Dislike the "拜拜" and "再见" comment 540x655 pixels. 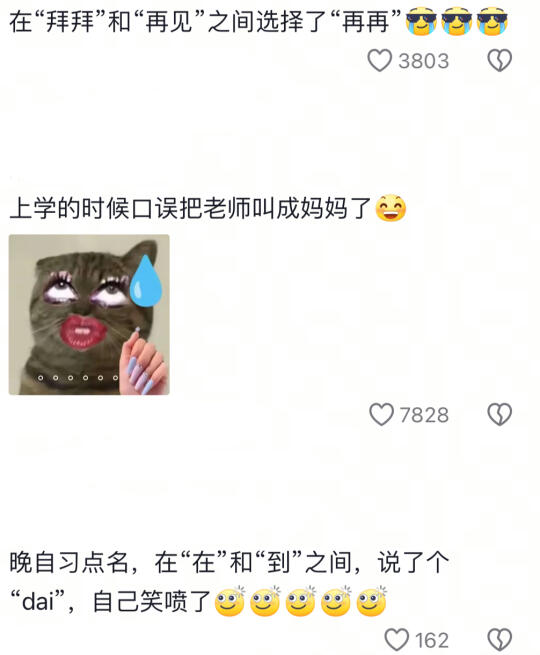pyautogui.click(x=499, y=61)
